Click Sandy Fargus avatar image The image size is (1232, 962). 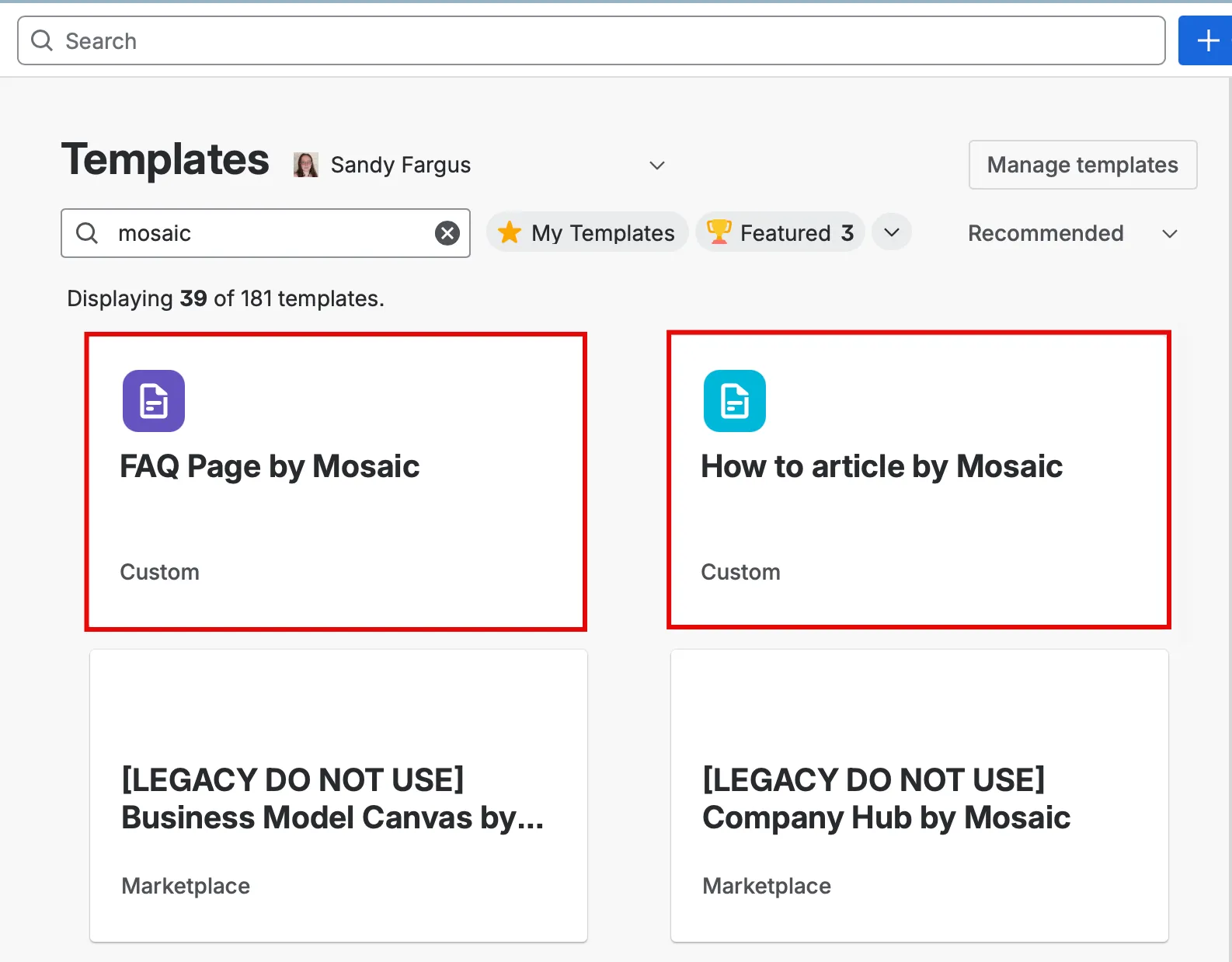point(306,165)
